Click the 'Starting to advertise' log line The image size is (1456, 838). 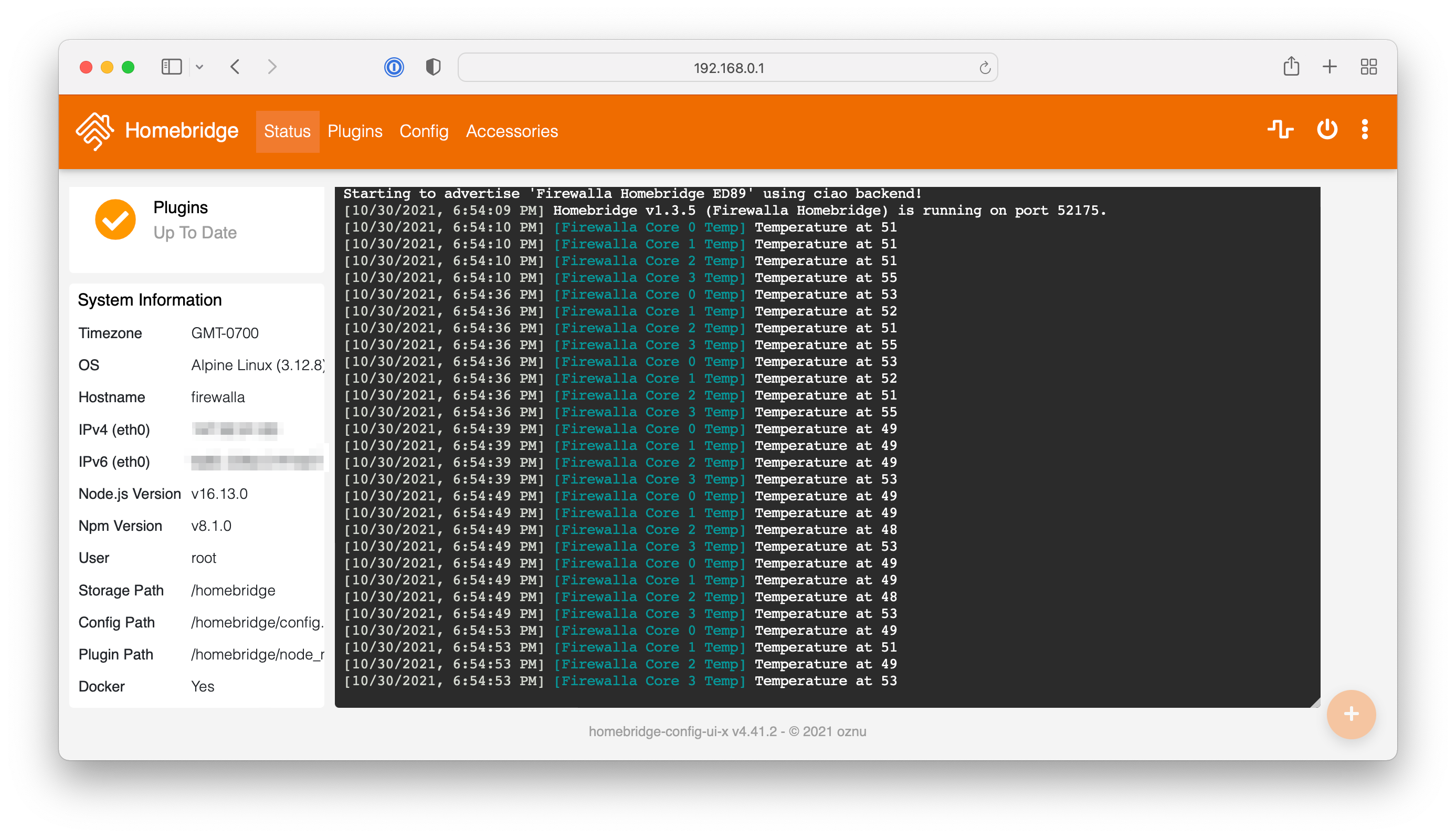point(632,193)
